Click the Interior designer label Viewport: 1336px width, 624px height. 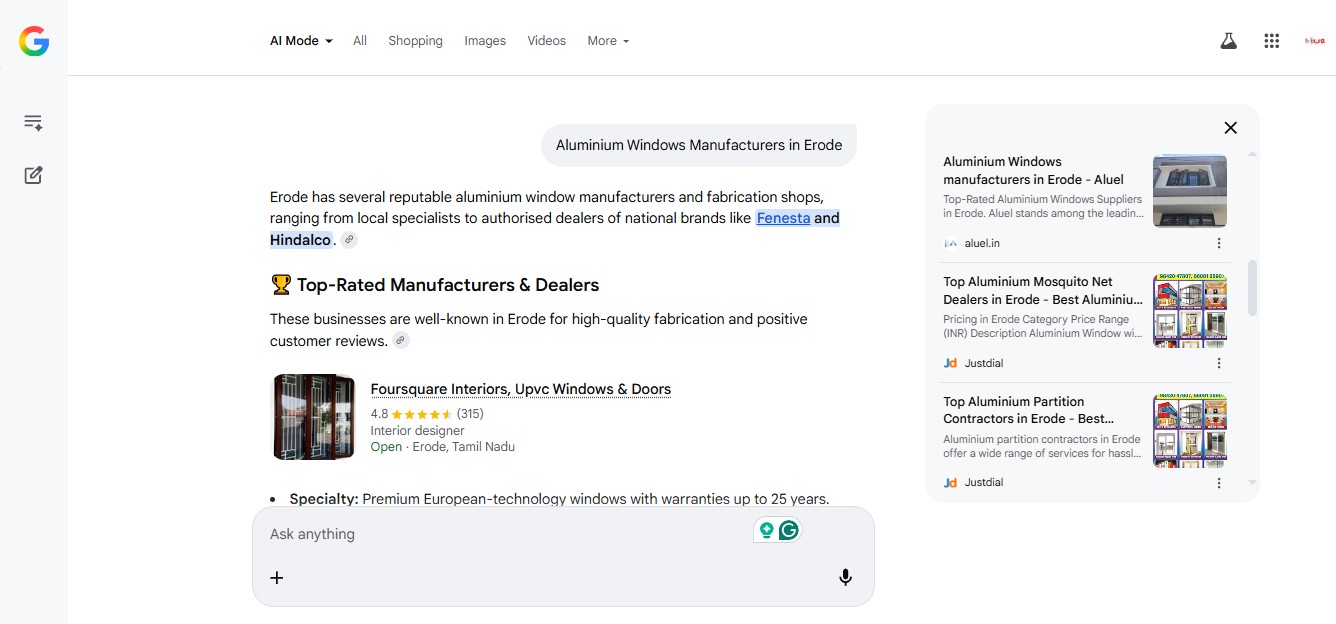coord(417,430)
